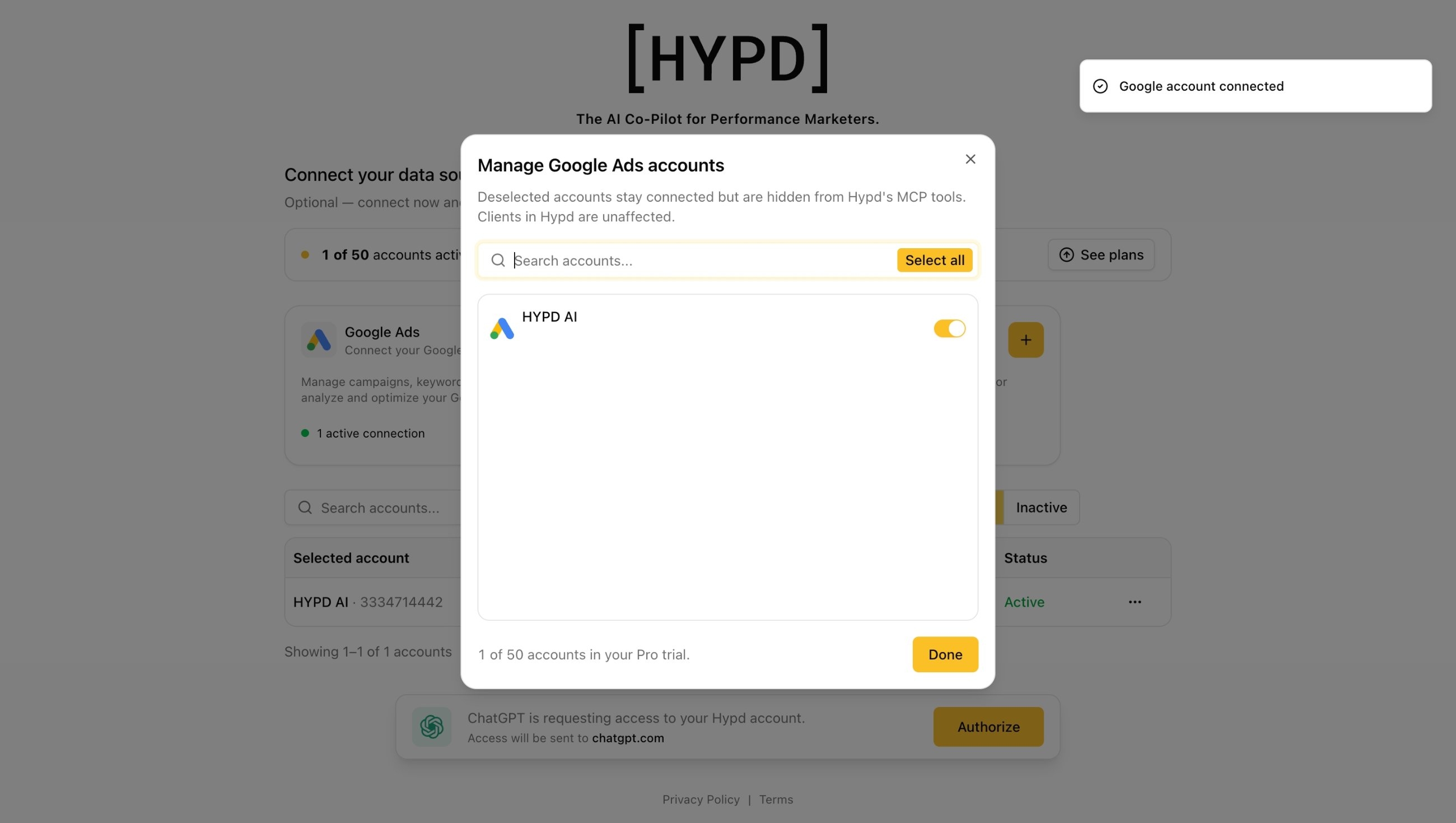Open the Privacy Policy link
Viewport: 1456px width, 823px height.
701,799
